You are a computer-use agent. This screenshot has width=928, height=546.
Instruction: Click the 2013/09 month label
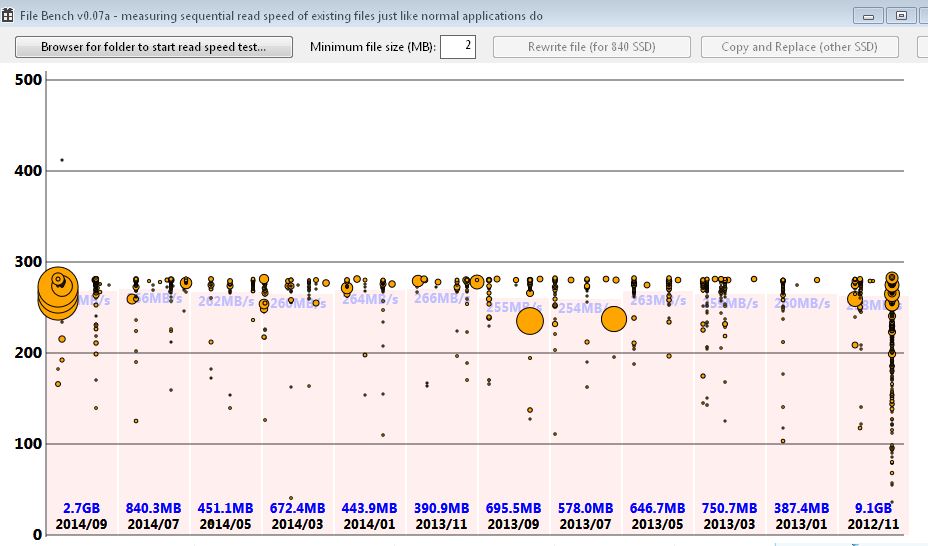(513, 524)
